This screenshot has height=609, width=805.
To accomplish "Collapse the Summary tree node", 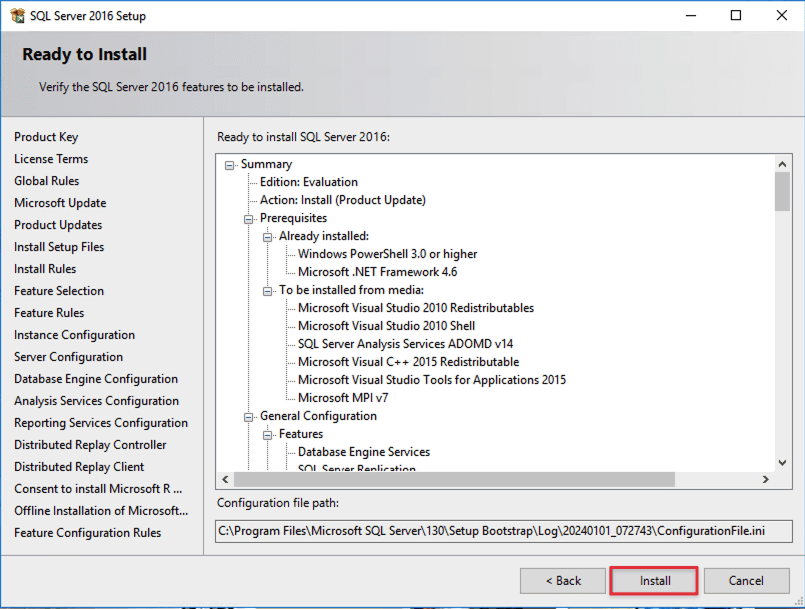I will pos(230,165).
